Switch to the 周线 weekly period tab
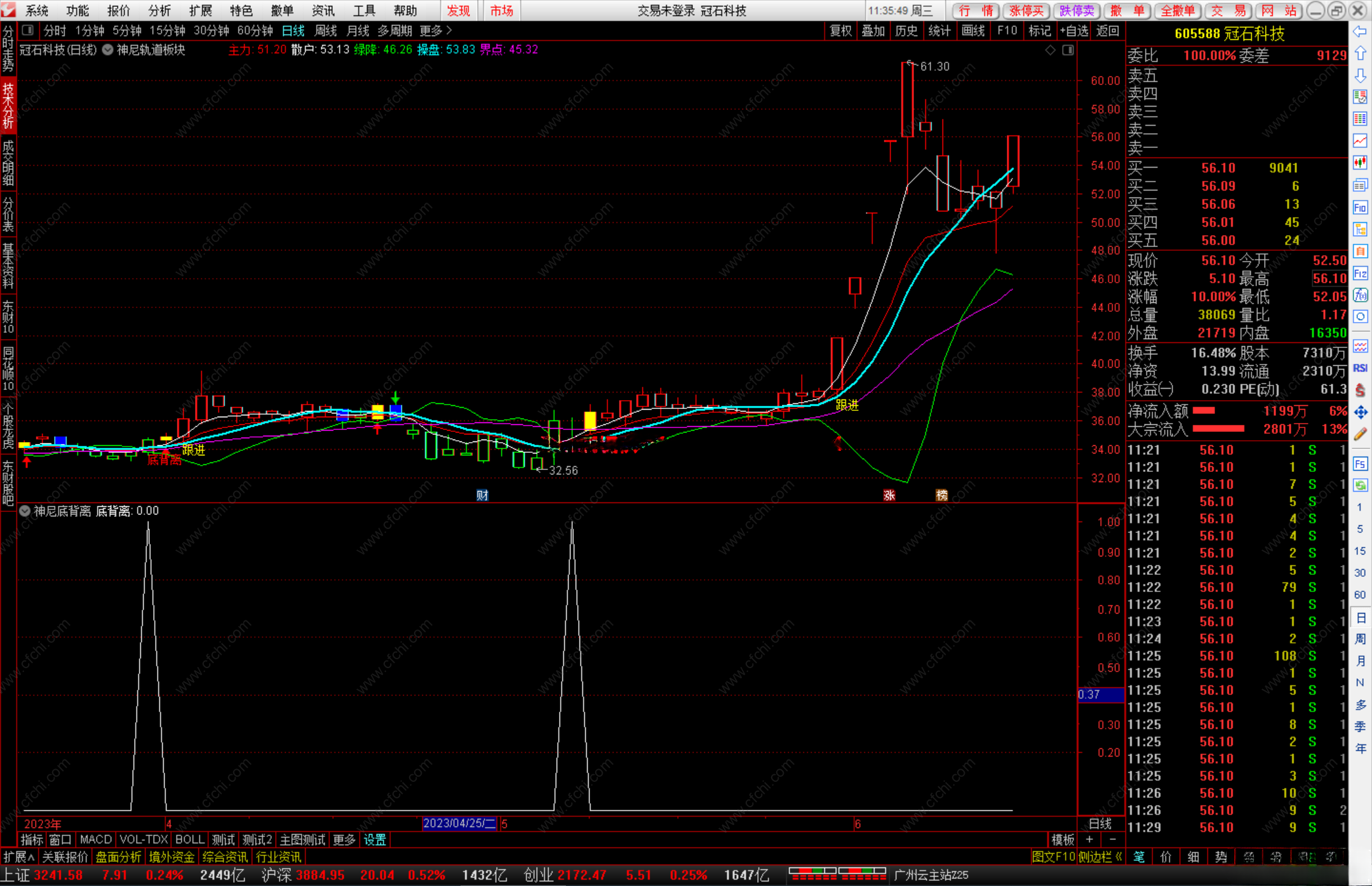The width and height of the screenshot is (1372, 886). pyautogui.click(x=326, y=30)
